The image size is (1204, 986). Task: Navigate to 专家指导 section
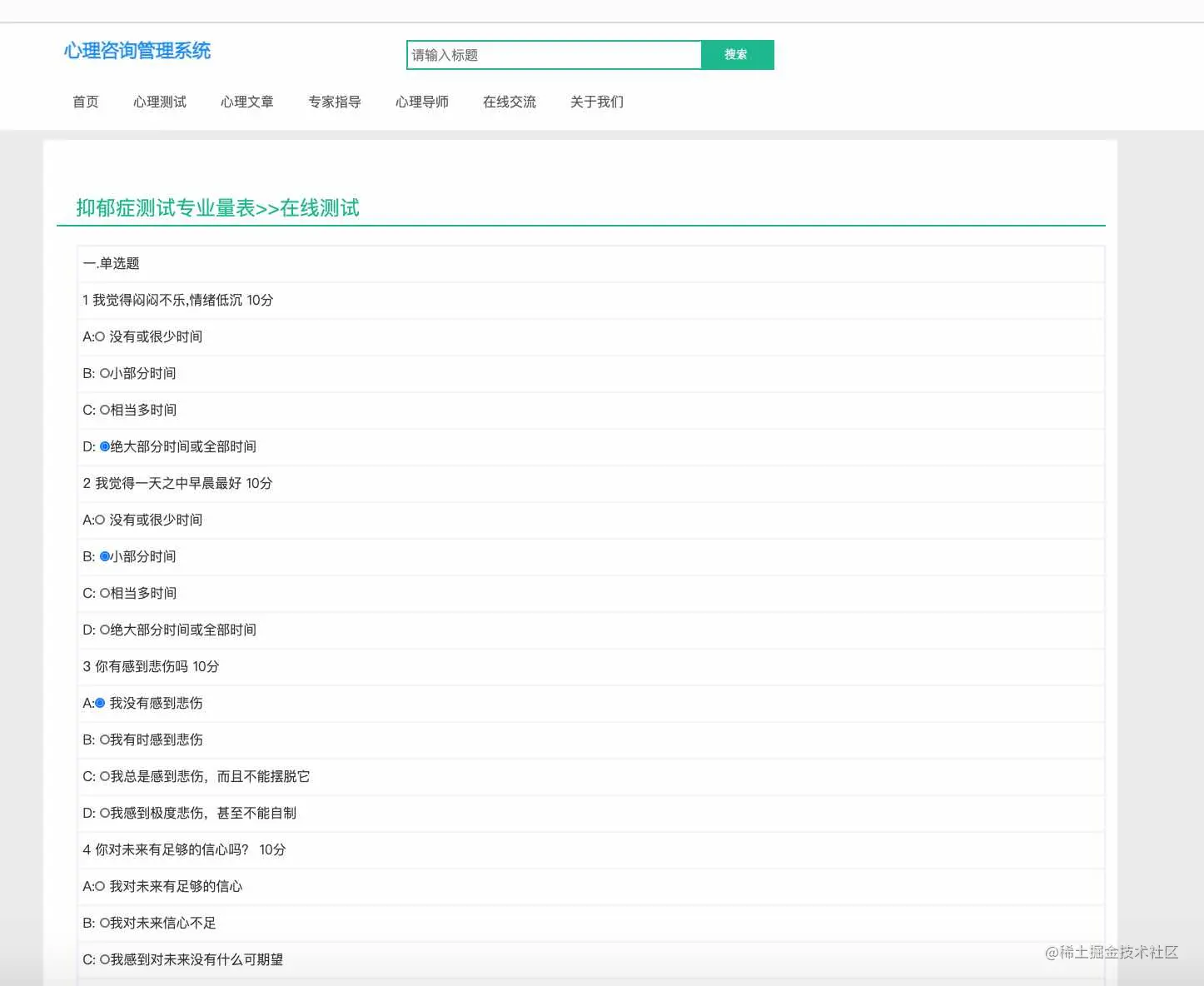coord(335,102)
